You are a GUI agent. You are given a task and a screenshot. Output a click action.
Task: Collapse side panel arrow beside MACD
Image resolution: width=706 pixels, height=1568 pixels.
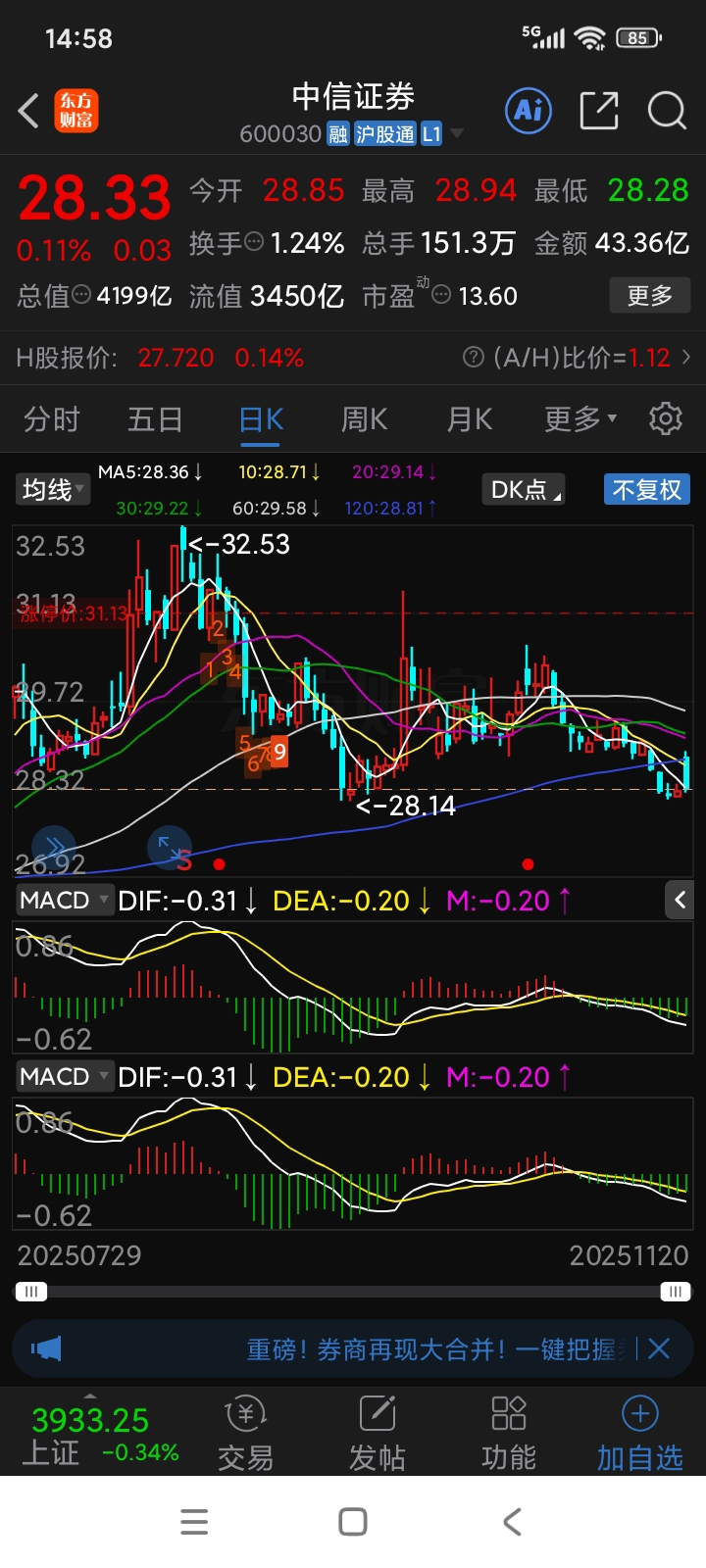[680, 900]
